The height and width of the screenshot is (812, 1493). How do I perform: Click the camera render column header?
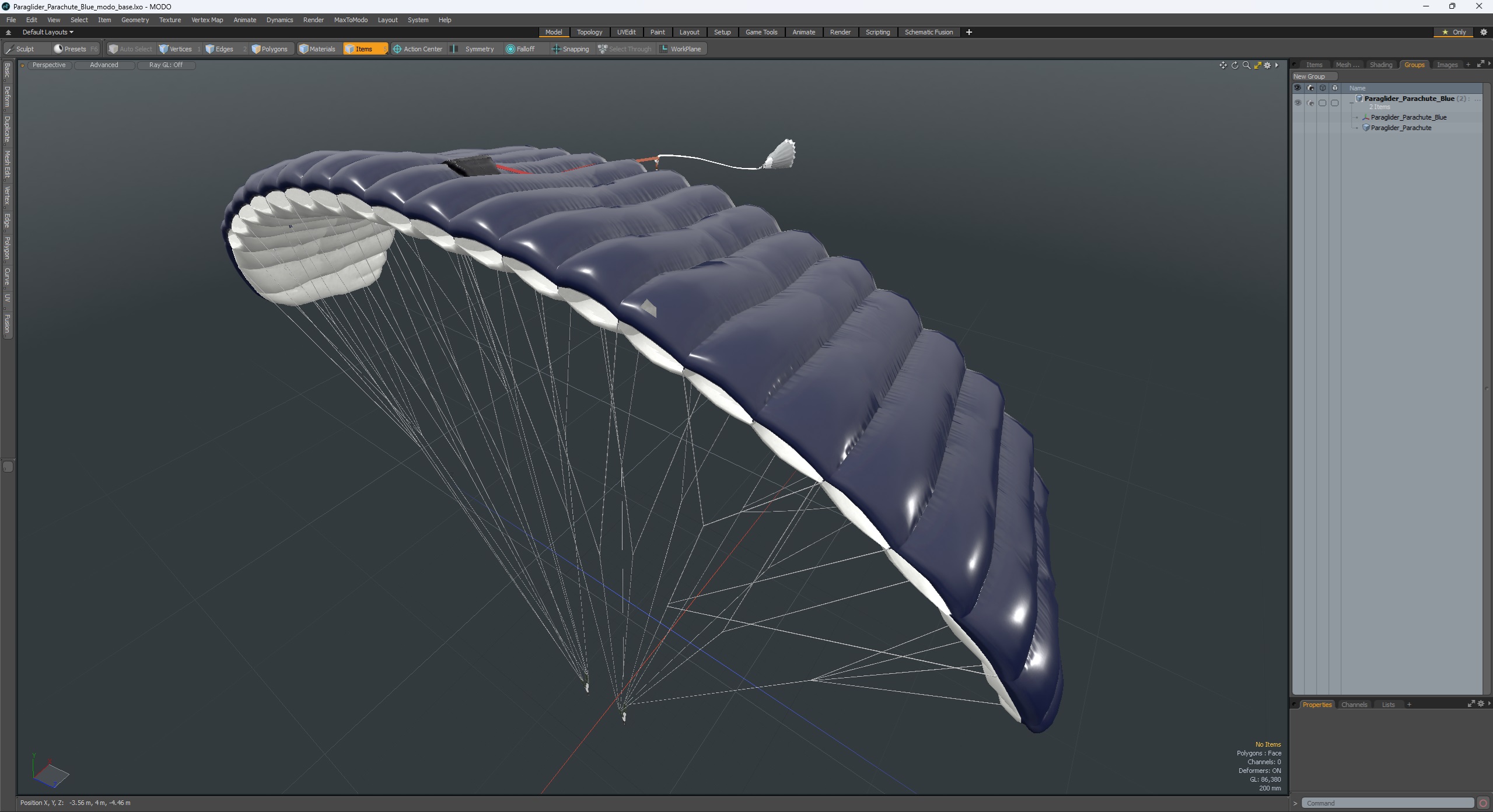tap(1310, 88)
